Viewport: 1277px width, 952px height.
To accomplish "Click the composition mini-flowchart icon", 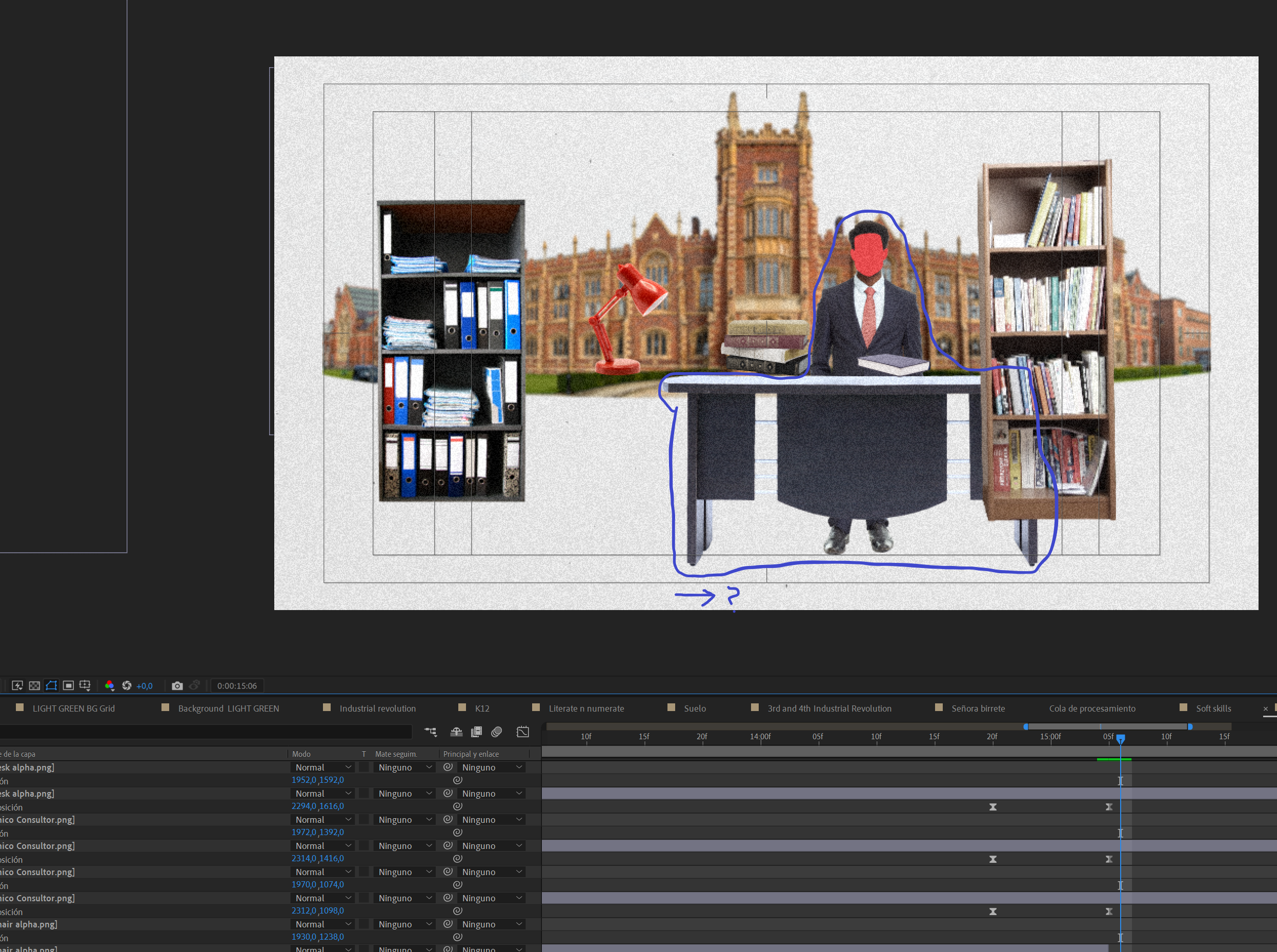I will coord(431,732).
